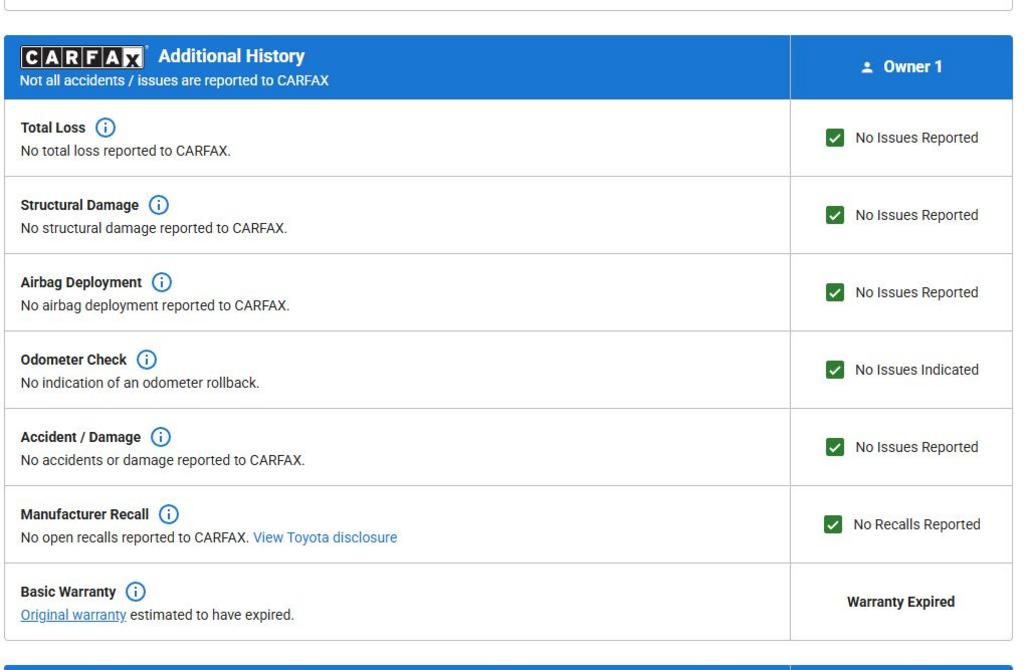Click the Warranty Expired status text

(x=901, y=602)
